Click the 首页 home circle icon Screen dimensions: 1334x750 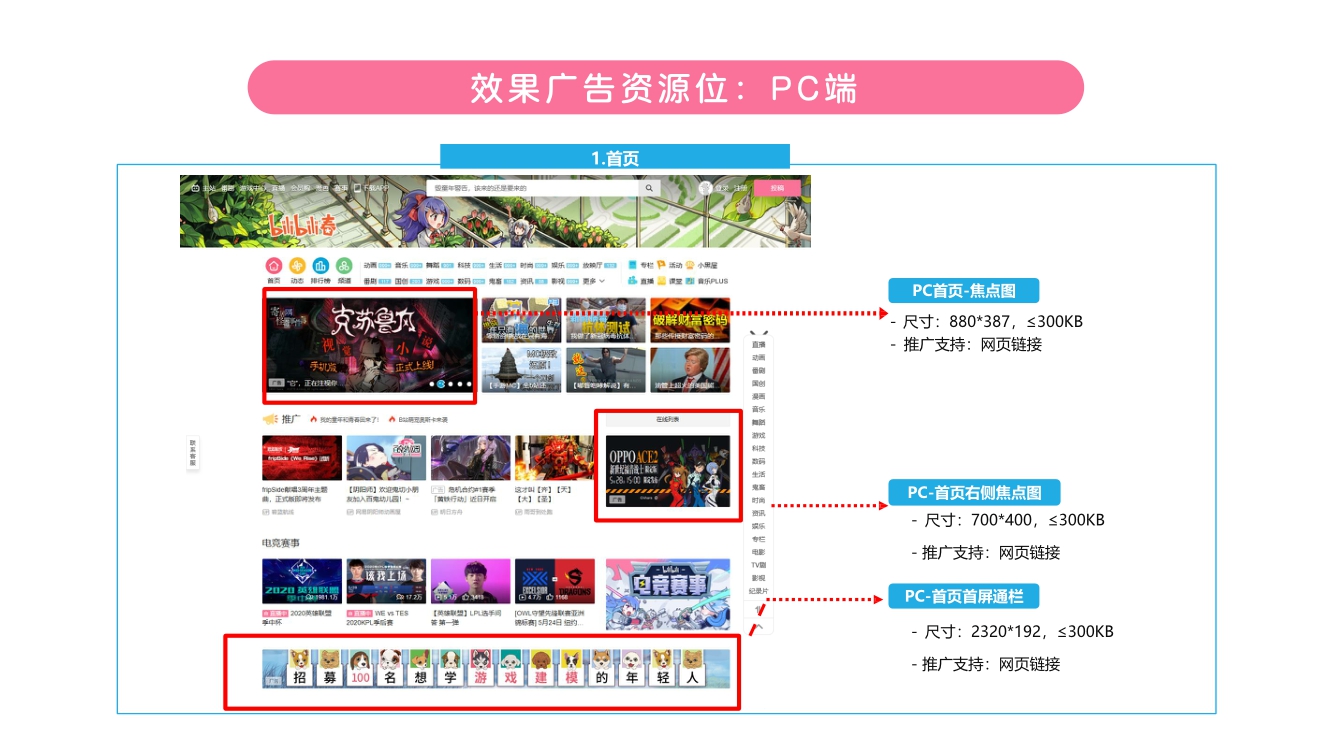tap(273, 266)
